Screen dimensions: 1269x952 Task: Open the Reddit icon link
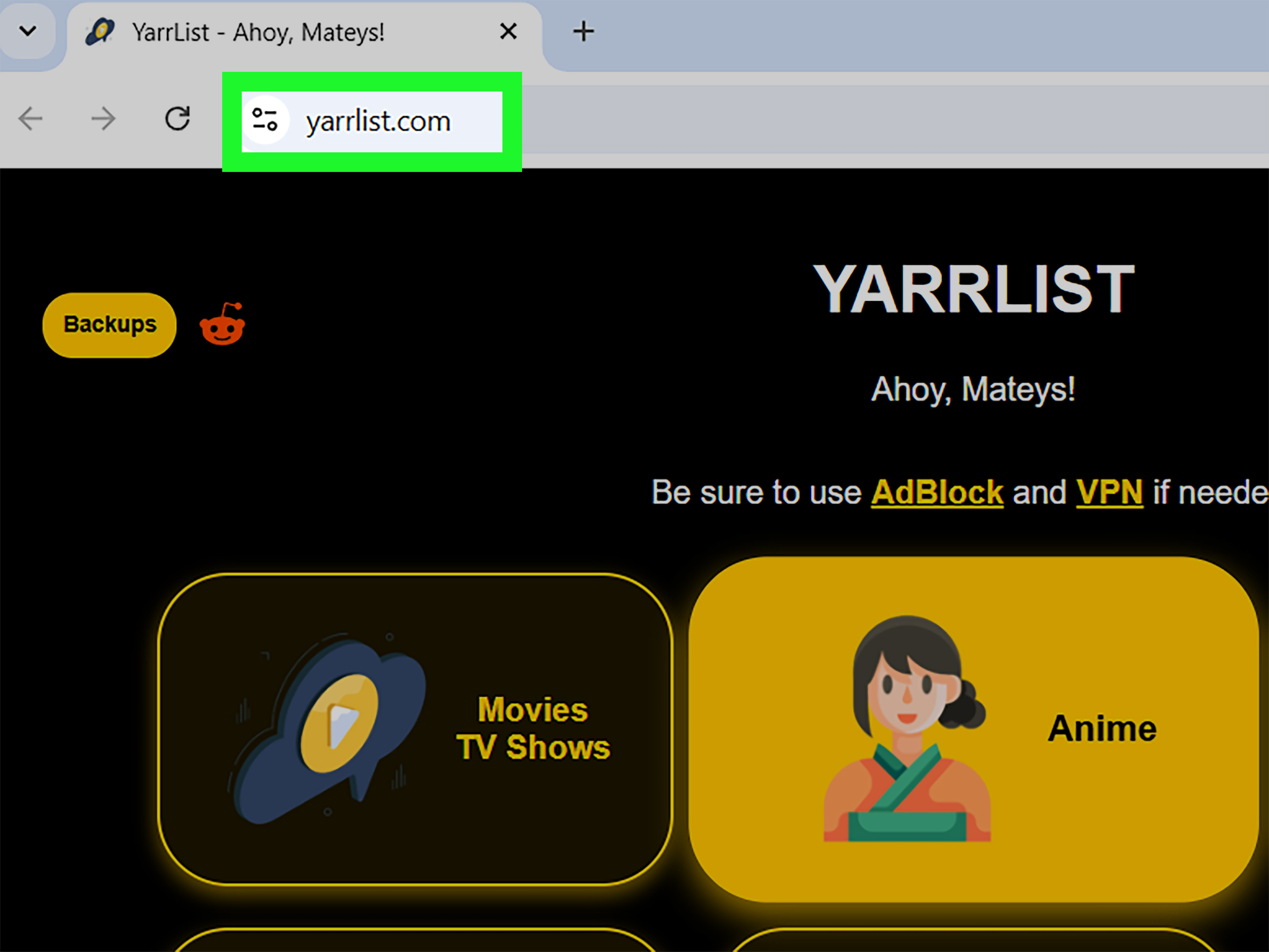click(x=222, y=324)
